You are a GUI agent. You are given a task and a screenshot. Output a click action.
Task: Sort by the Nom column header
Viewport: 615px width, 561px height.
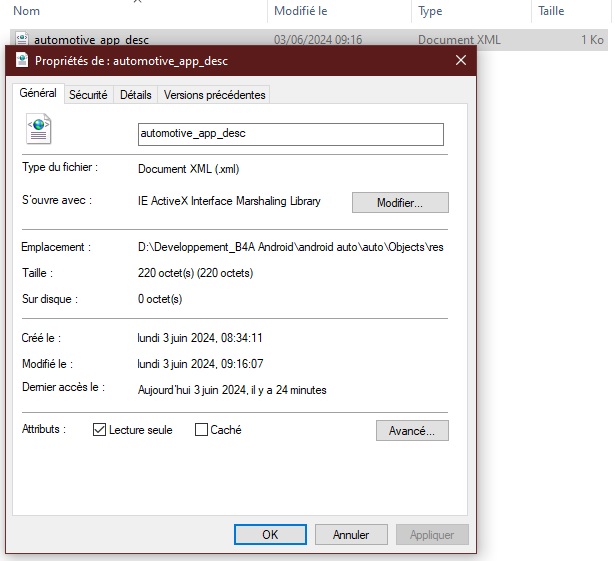26,11
